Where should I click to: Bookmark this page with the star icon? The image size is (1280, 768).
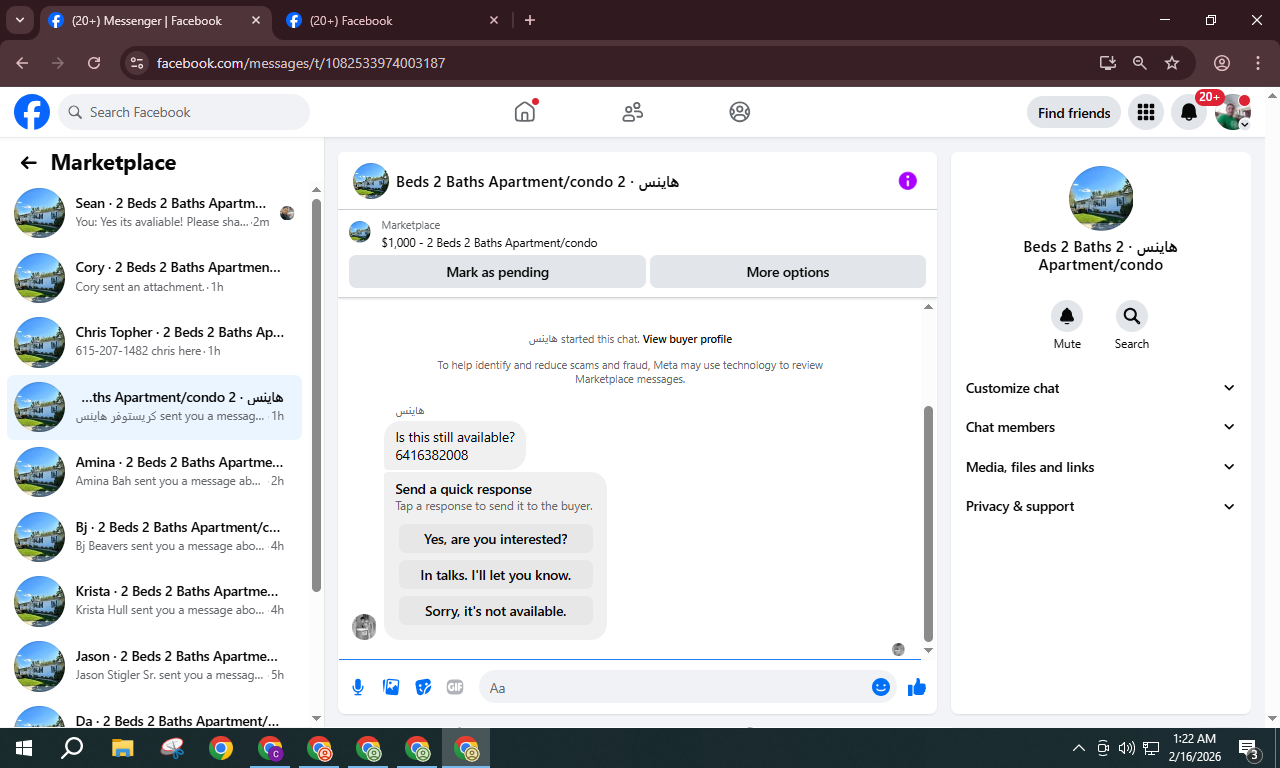click(1172, 63)
